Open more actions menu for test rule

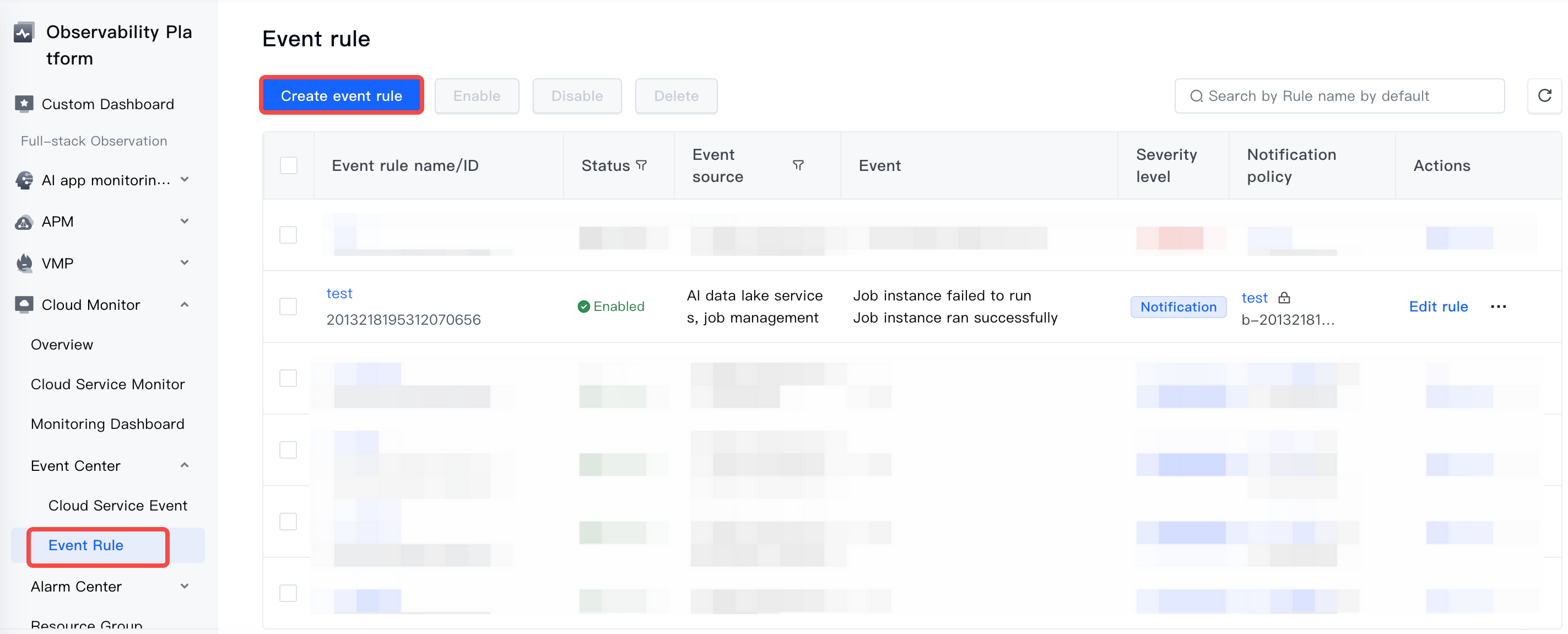[x=1498, y=307]
